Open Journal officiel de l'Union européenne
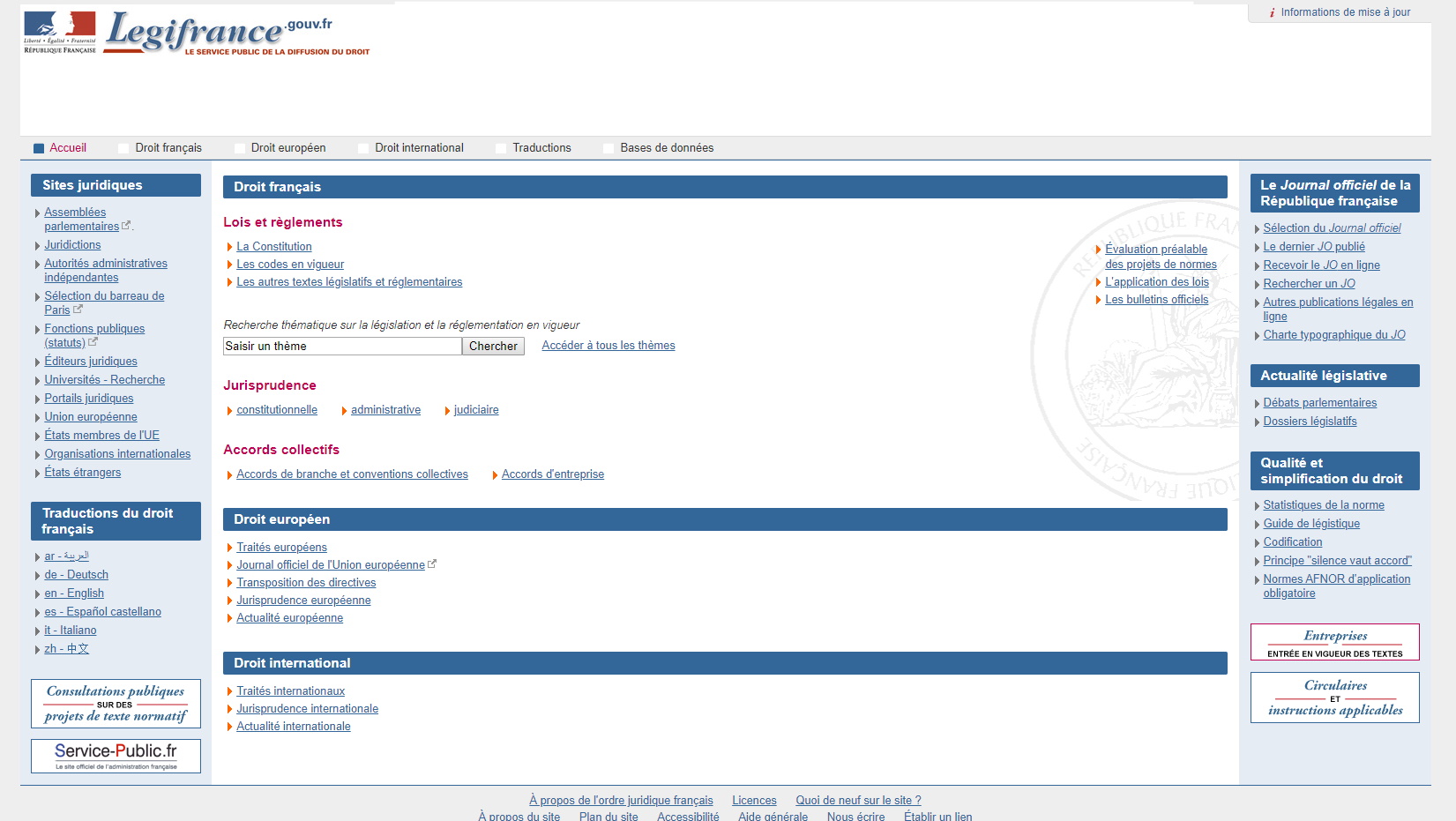The image size is (1456, 821). (331, 565)
